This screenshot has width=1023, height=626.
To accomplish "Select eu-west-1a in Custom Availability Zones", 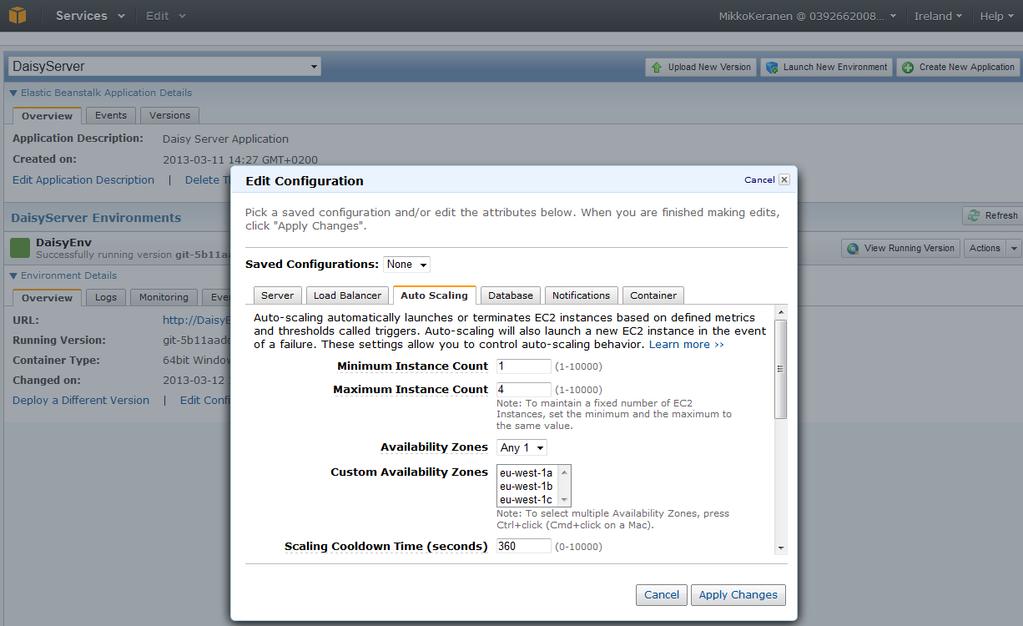I will [526, 473].
